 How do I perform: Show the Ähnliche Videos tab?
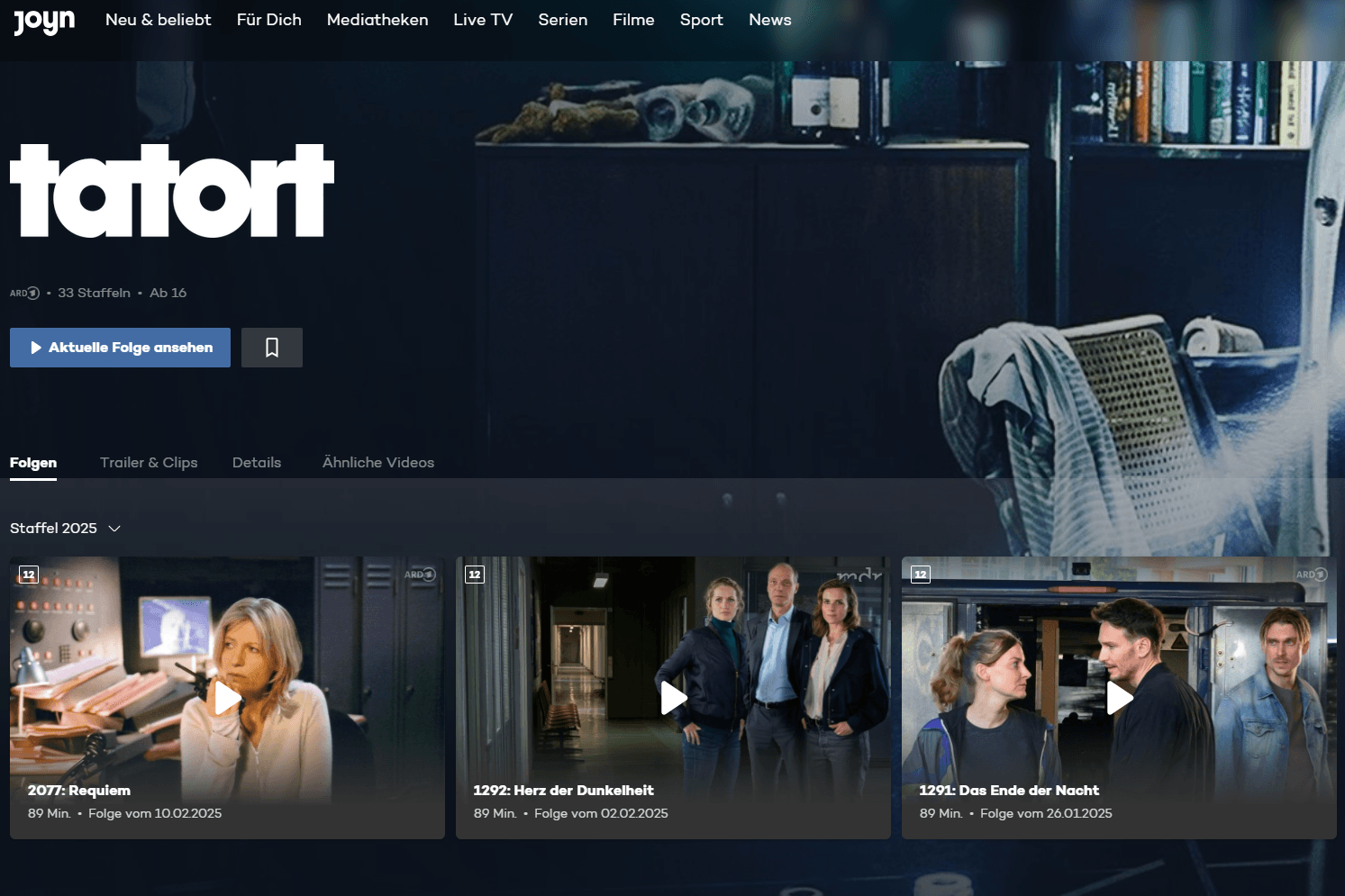(378, 463)
